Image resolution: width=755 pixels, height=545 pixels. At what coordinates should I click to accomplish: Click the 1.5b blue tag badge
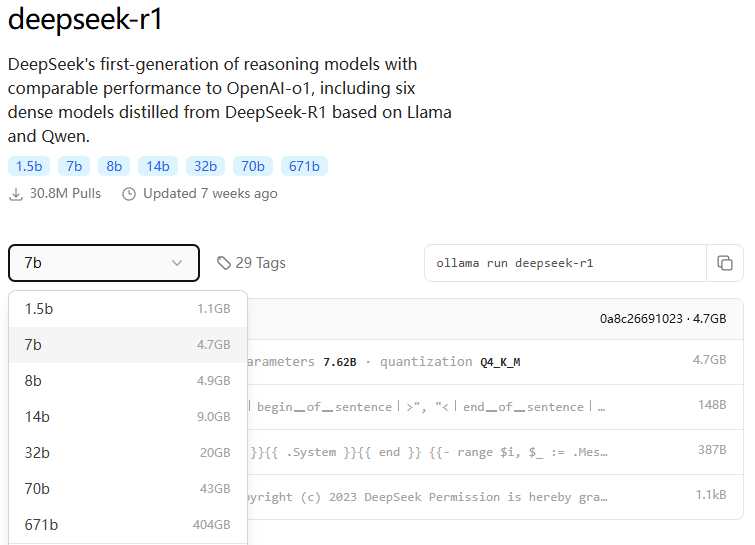[29, 166]
